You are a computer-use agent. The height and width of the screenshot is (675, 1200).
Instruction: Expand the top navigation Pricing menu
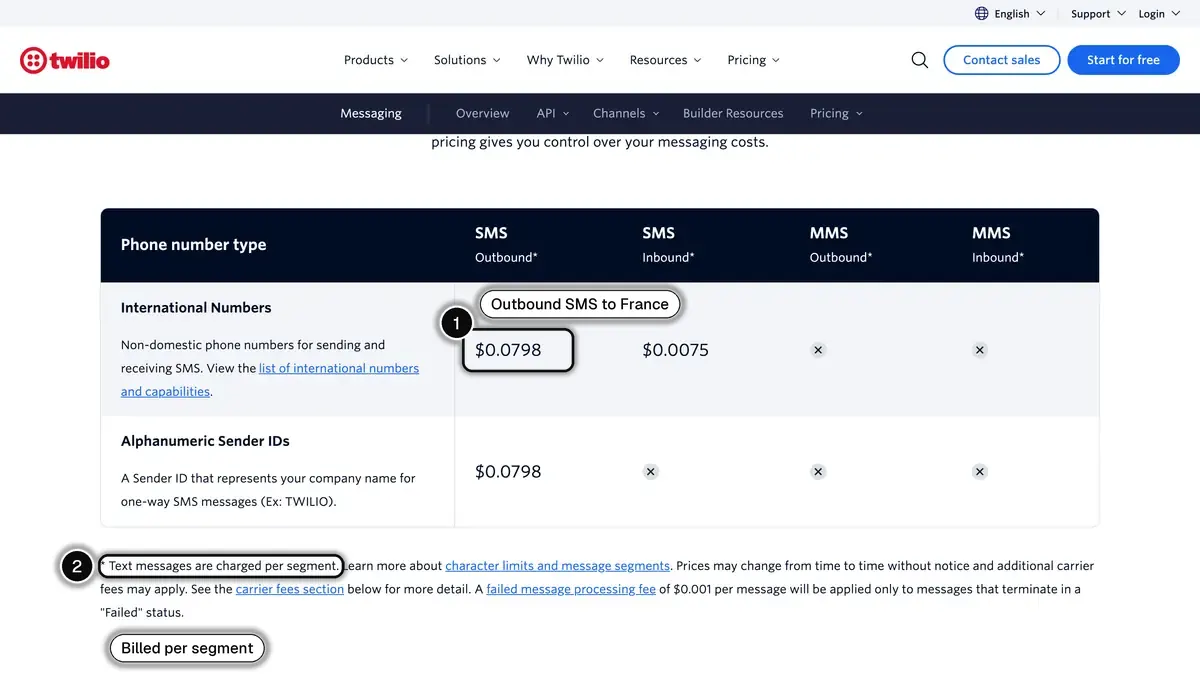click(753, 60)
